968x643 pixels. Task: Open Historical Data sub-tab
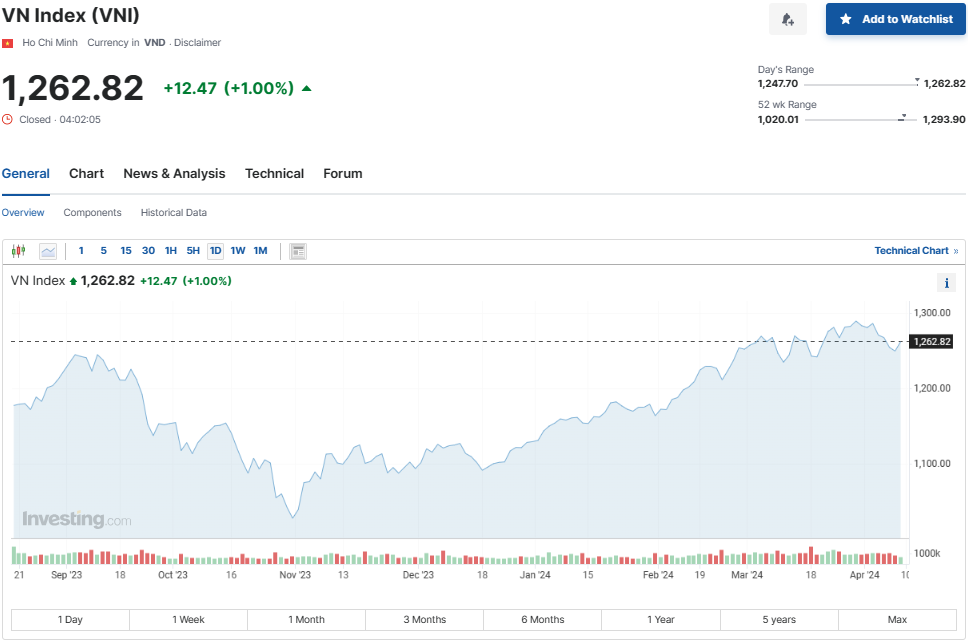174,213
